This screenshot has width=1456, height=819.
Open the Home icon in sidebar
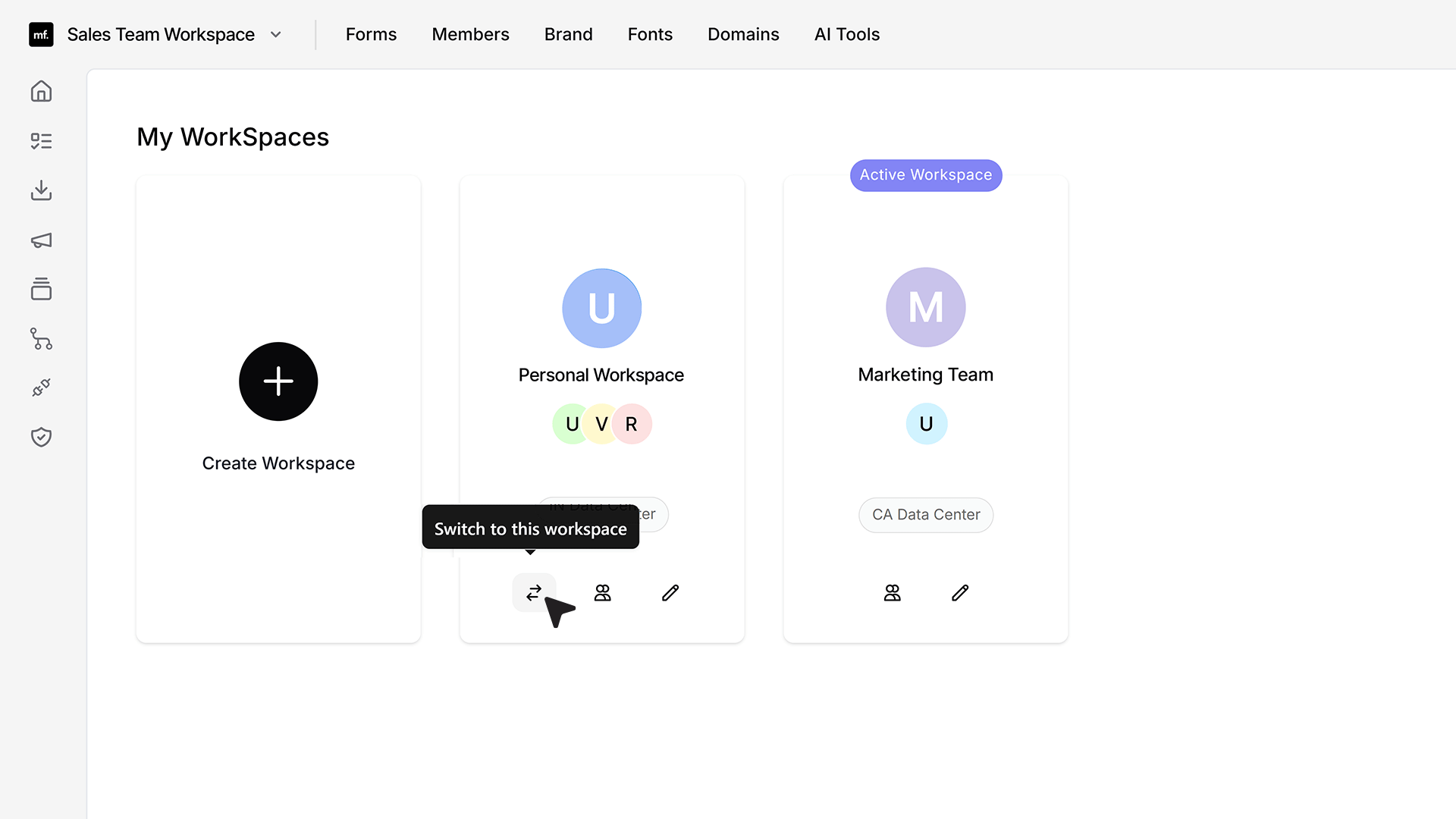[x=41, y=91]
